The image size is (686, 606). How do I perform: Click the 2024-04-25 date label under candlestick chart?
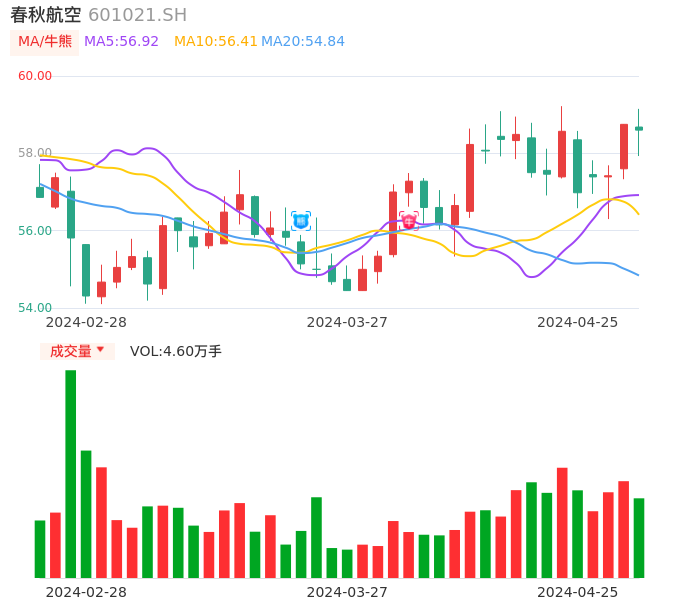coord(578,322)
